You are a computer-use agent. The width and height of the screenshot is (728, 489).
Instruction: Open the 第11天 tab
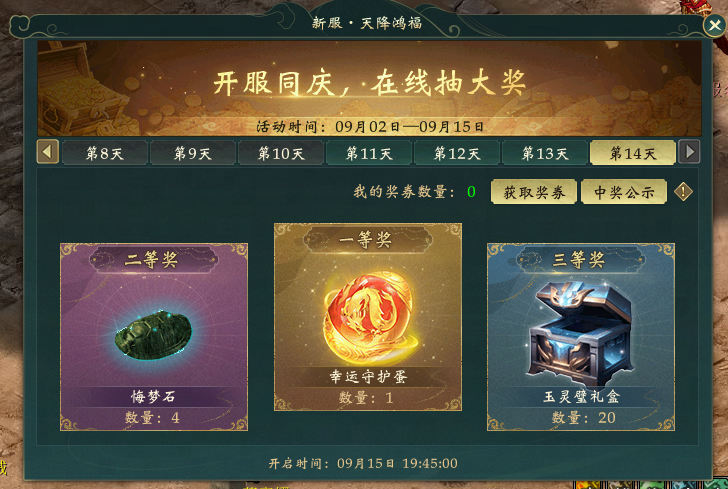pos(369,153)
